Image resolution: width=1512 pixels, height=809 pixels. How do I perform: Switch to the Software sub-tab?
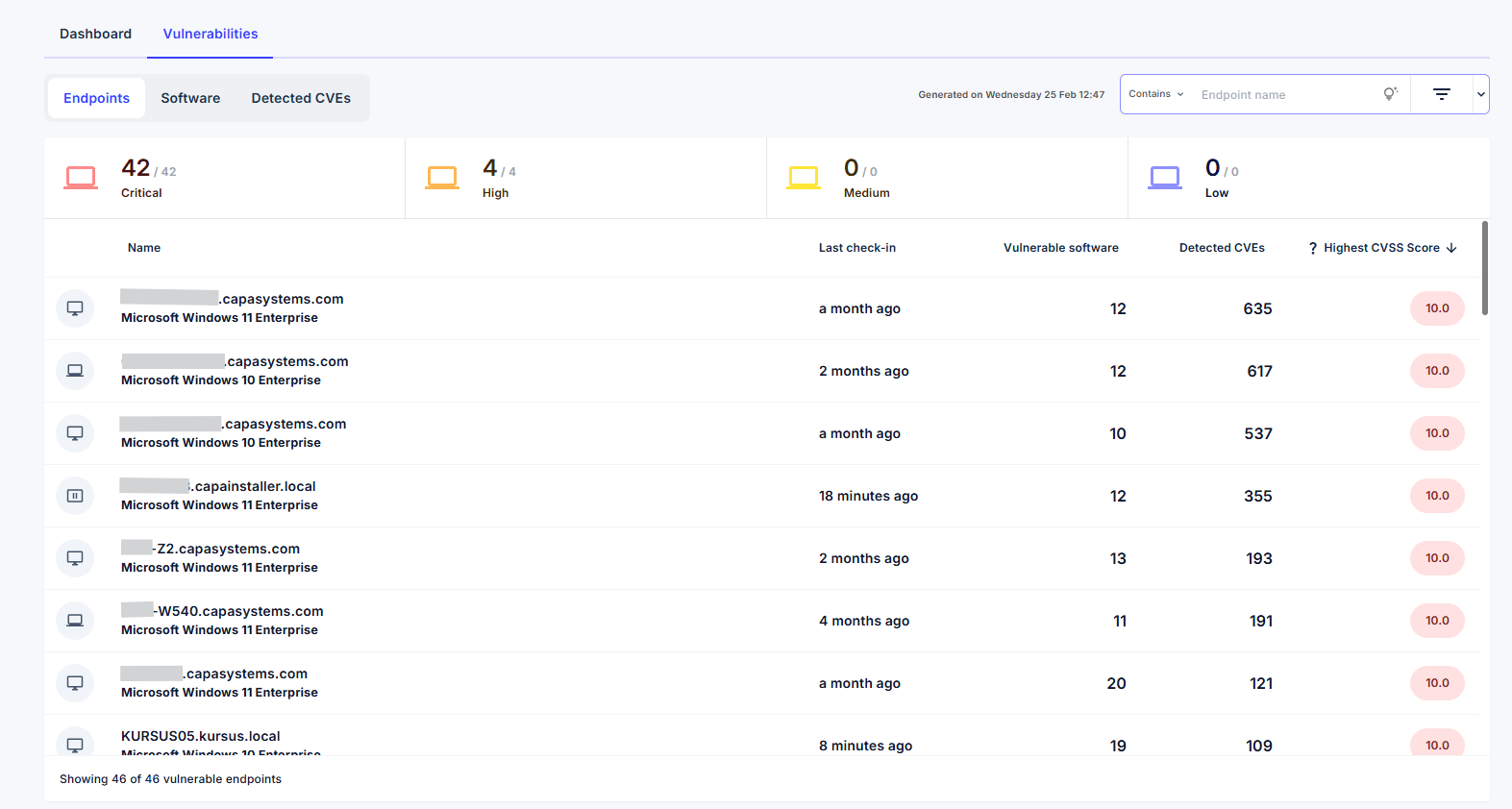click(x=190, y=98)
